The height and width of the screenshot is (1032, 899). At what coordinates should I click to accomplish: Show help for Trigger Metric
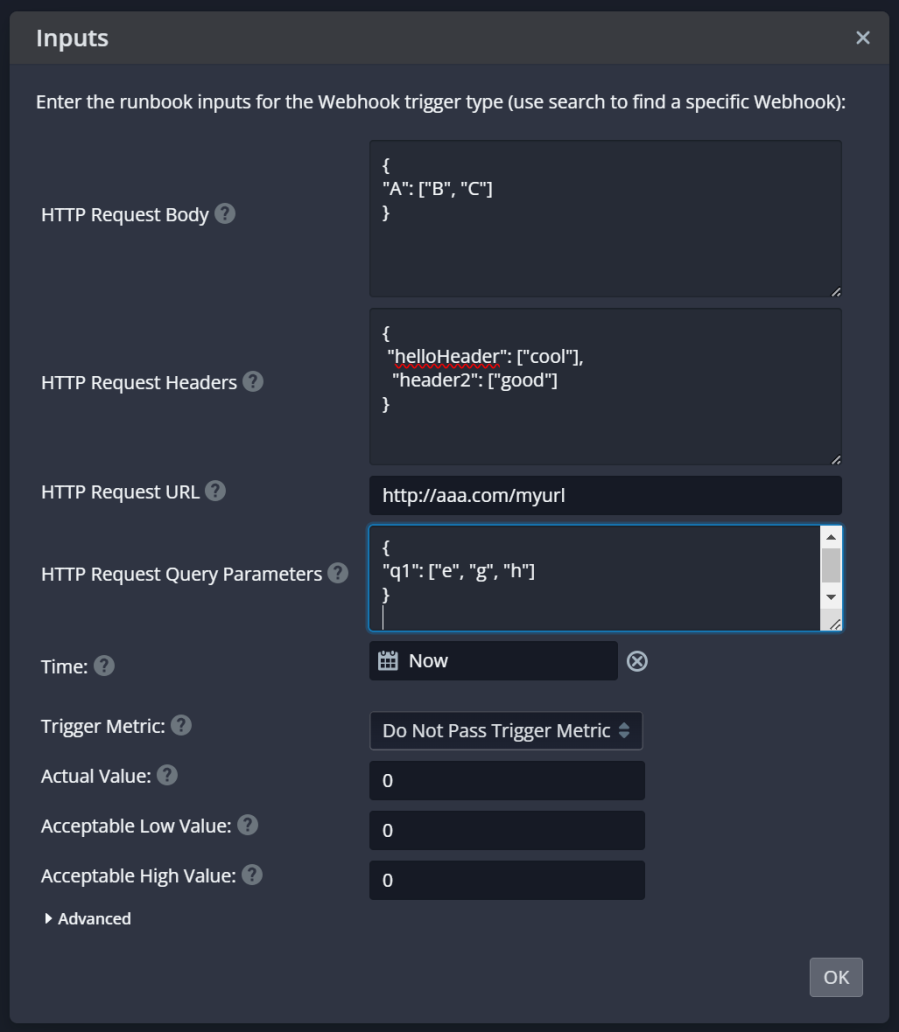click(181, 725)
